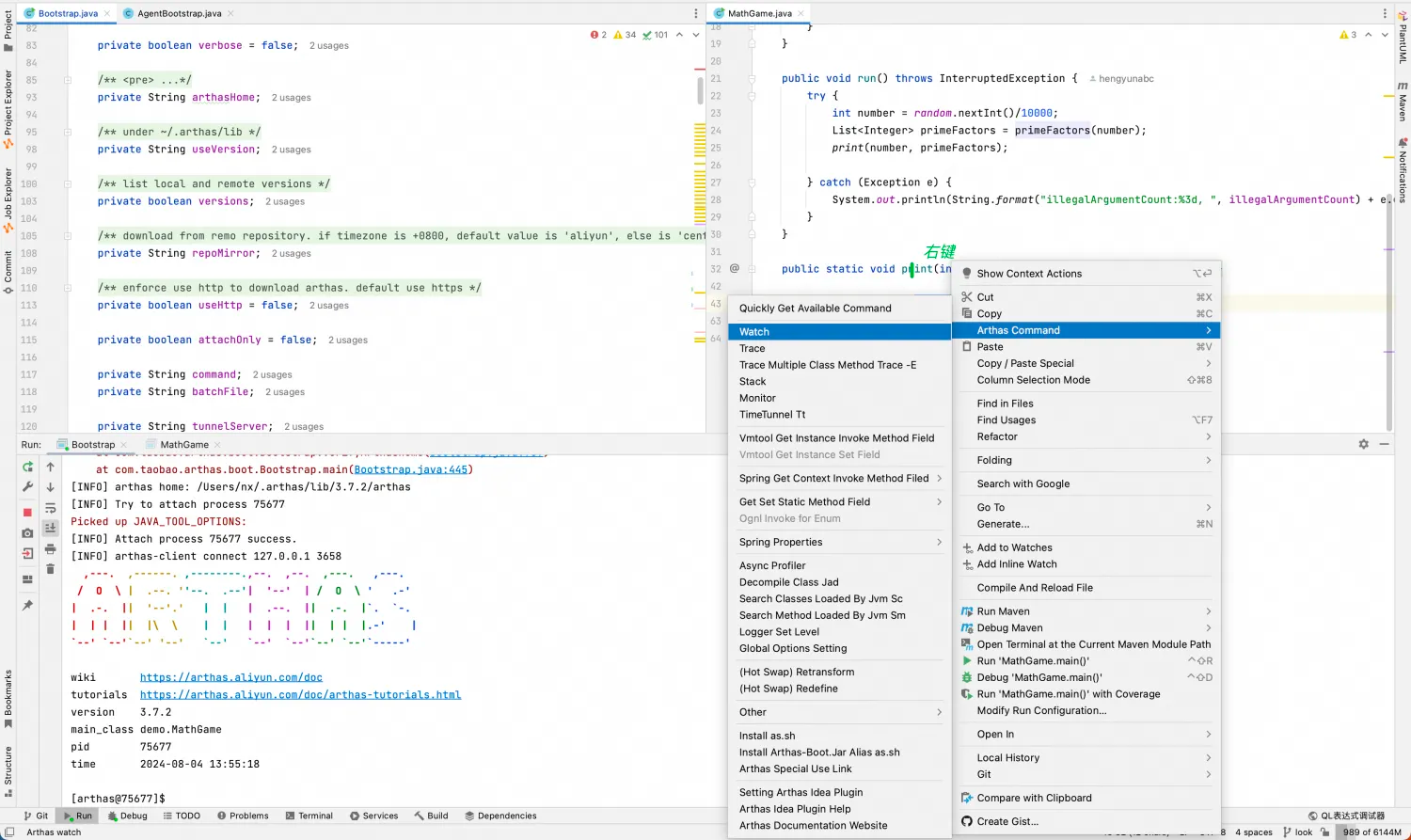Open the Problems tool window button

pos(243,816)
